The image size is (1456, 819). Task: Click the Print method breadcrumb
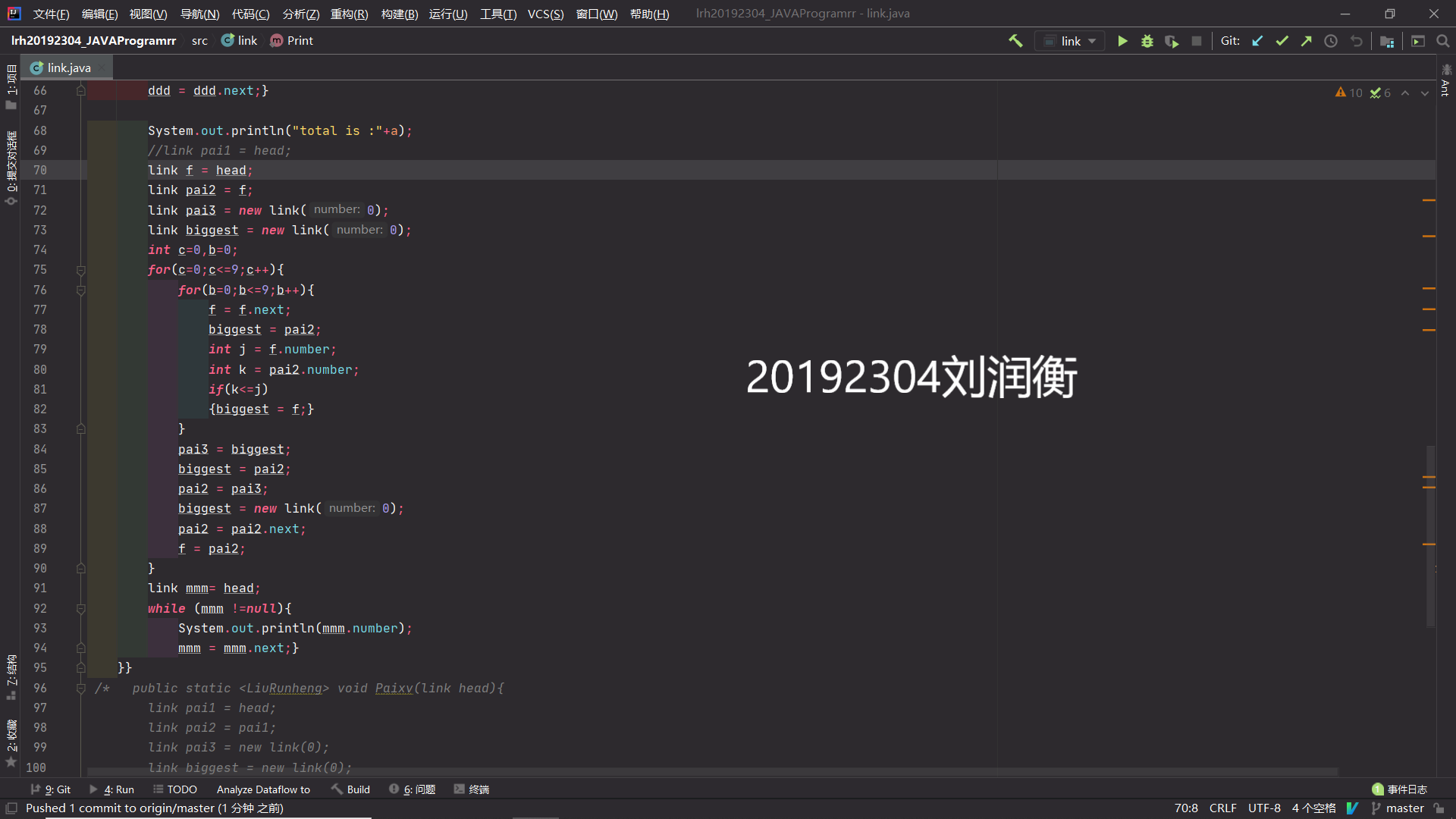point(291,41)
